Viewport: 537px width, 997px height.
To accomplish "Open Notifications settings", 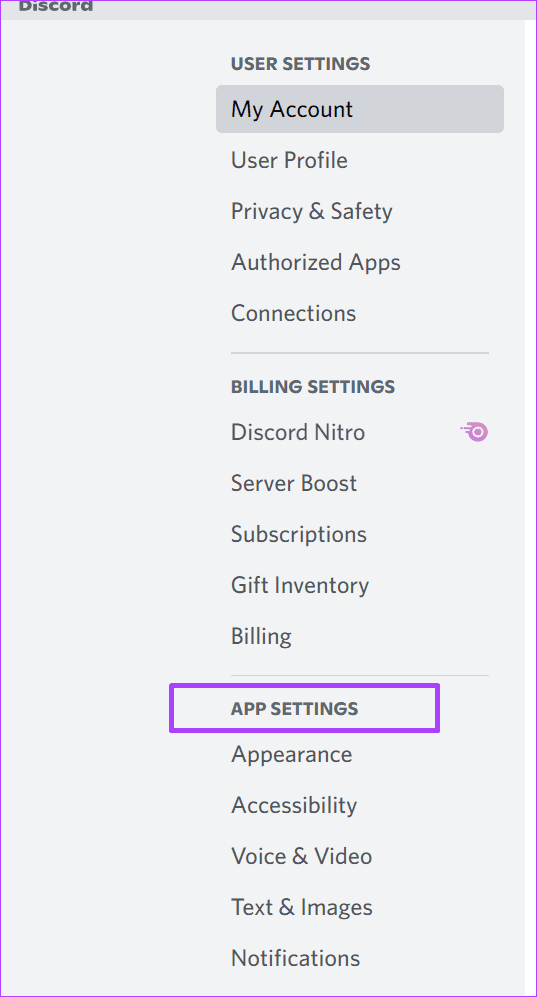I will tap(360, 958).
